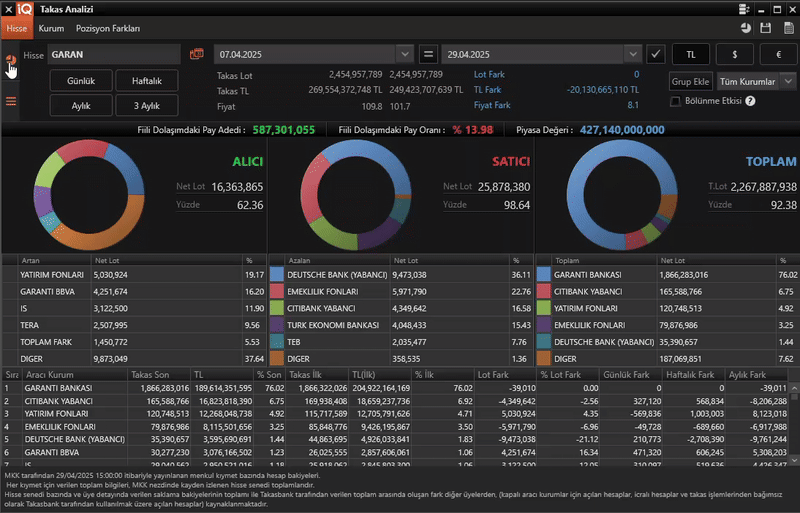Click the TOPLAM donut chart
This screenshot has width=800, height=513.
[622, 195]
